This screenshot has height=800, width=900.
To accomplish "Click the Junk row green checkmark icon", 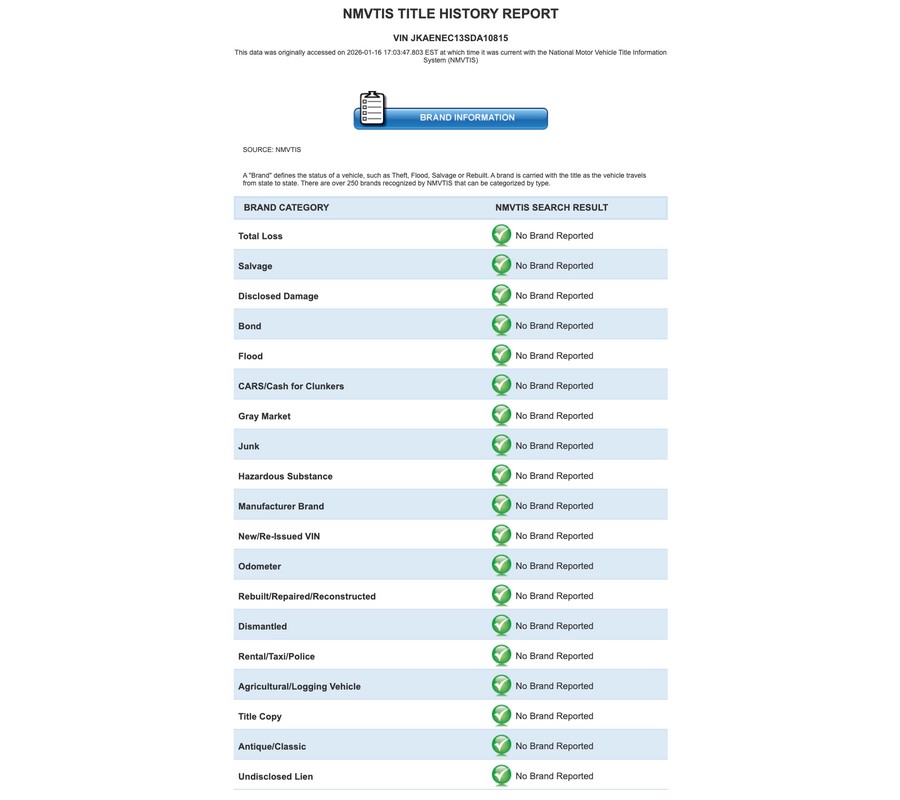I will 501,445.
